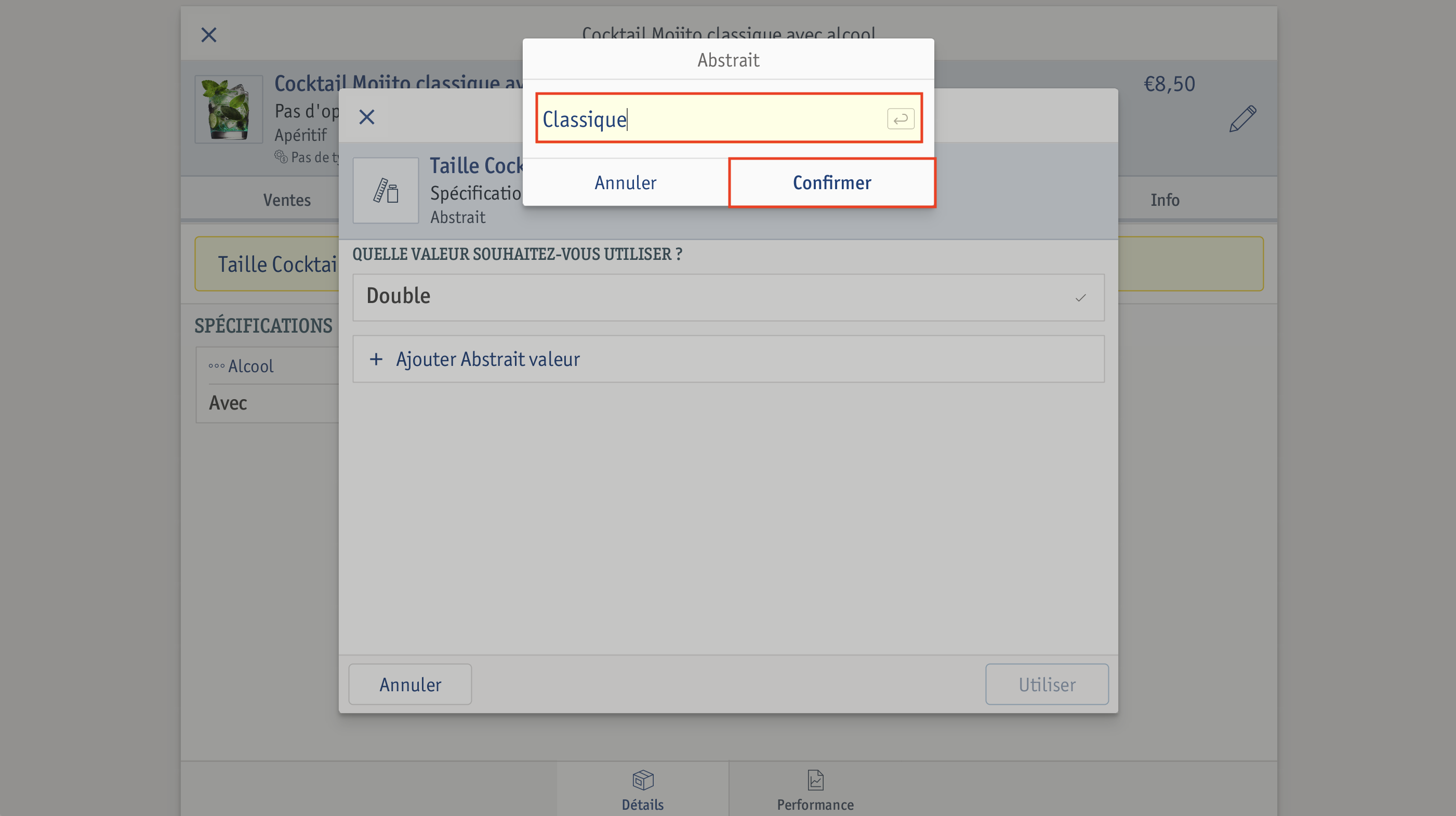Select the Double value option
1456x816 pixels.
click(728, 297)
